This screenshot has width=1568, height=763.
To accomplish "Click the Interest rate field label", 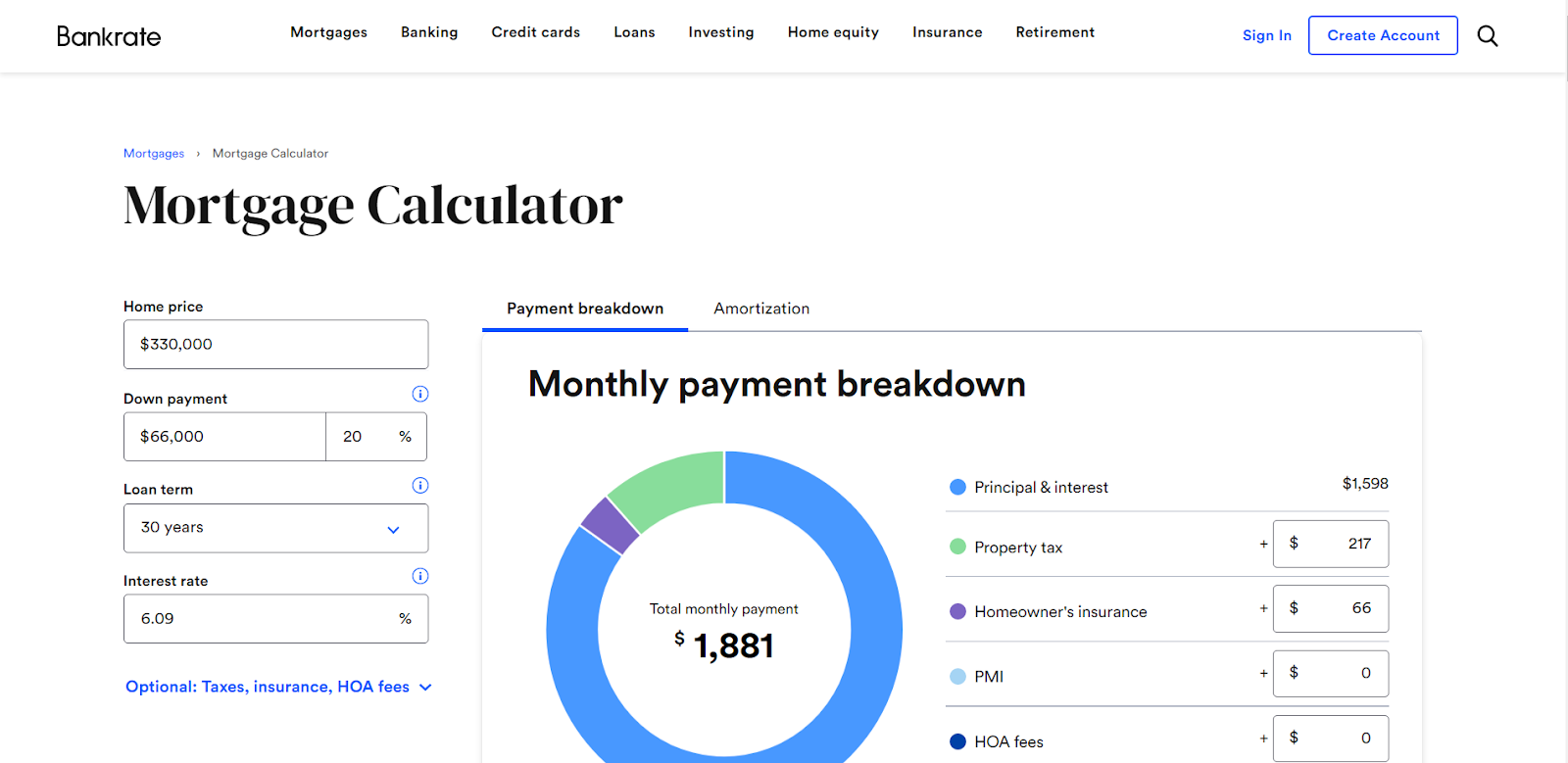I will point(166,581).
